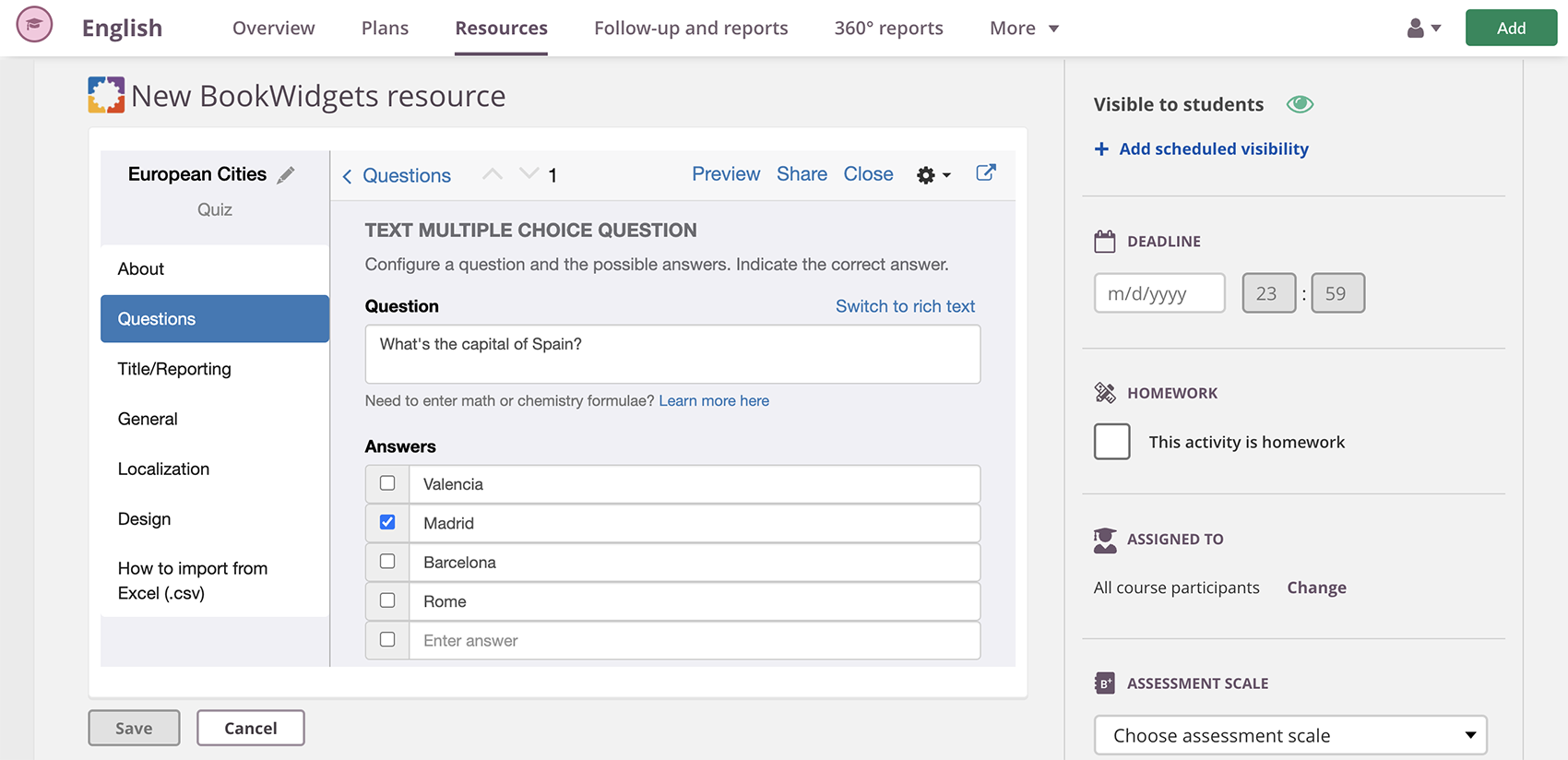Click the pencil icon beside European Cities
This screenshot has width=1568, height=760.
(x=286, y=175)
